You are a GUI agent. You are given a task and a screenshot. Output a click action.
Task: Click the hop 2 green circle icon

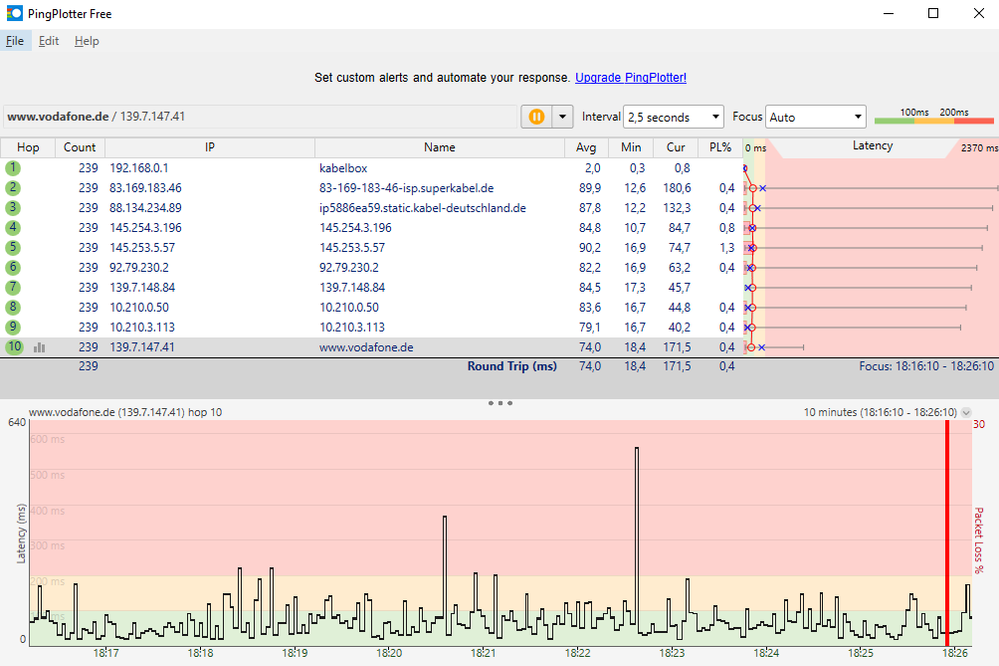coord(13,188)
